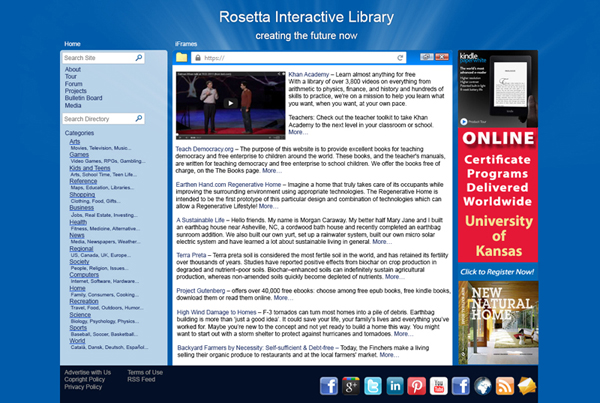This screenshot has height=403, width=600.
Task: Click the magnifier icon in Search Site box
Action: point(139,57)
